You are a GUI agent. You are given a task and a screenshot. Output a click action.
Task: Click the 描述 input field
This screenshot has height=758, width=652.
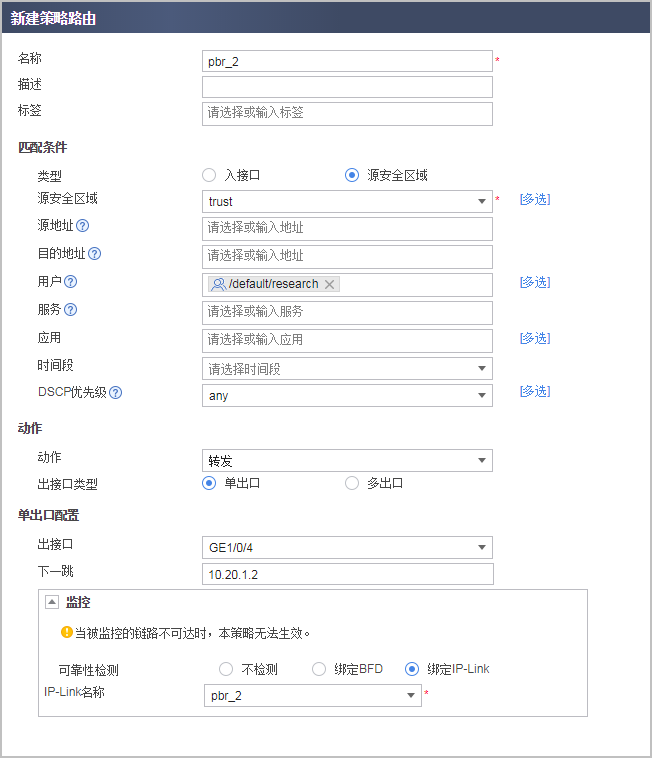[x=347, y=87]
